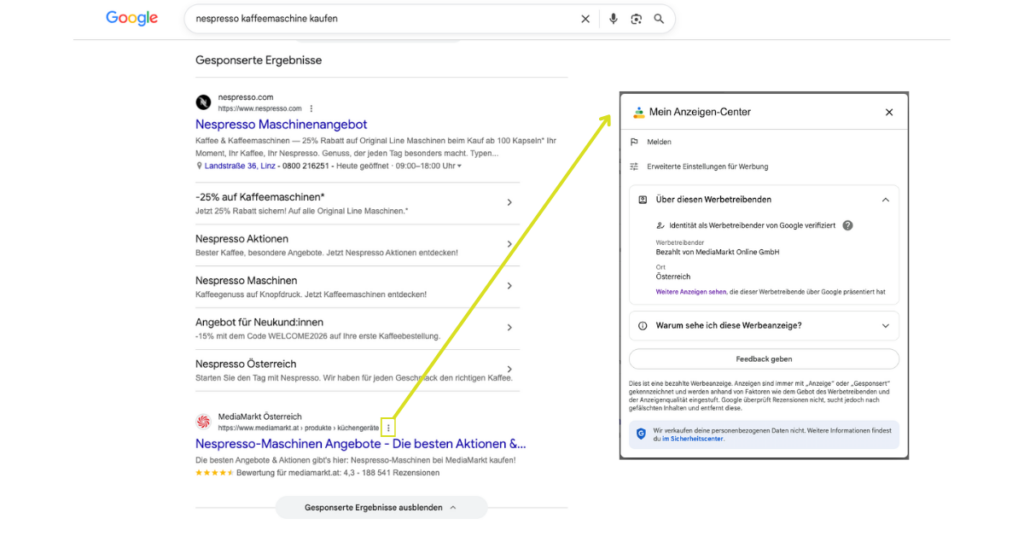Screen dimensions: 1024x536
Task: Collapse the Über diesen Werbetreibenden section
Action: (x=886, y=200)
